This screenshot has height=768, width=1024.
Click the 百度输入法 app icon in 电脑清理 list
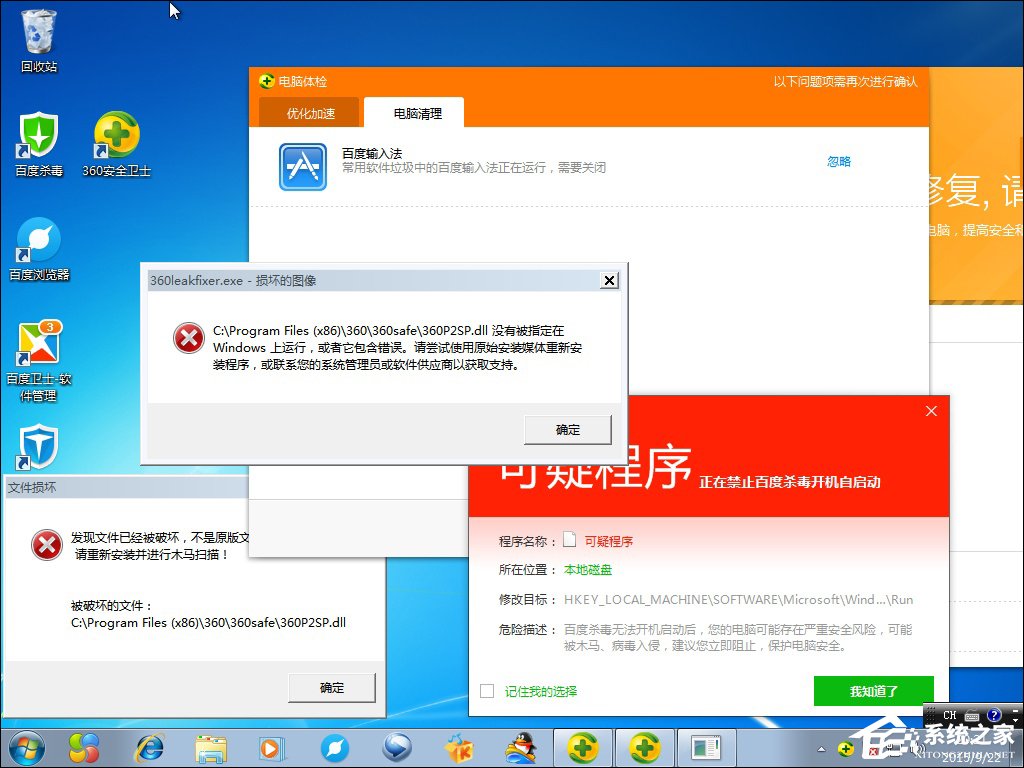coord(302,165)
